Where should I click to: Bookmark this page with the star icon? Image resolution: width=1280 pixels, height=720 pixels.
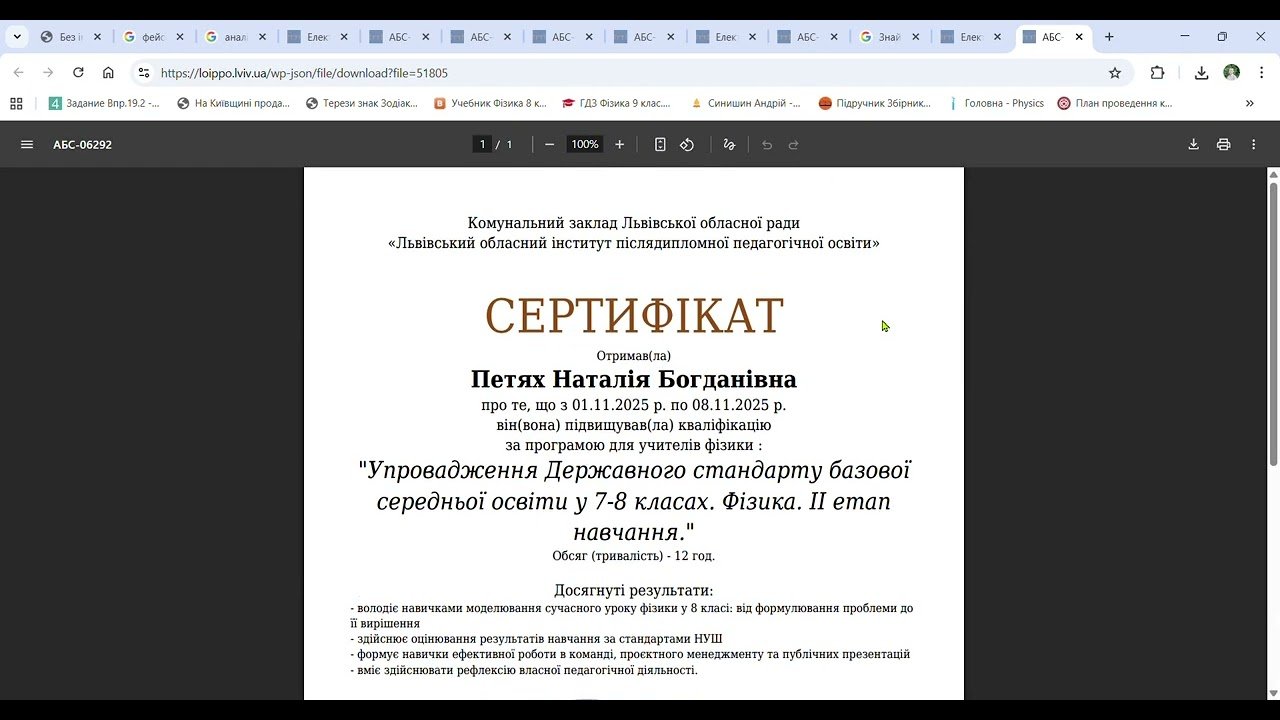[1115, 73]
